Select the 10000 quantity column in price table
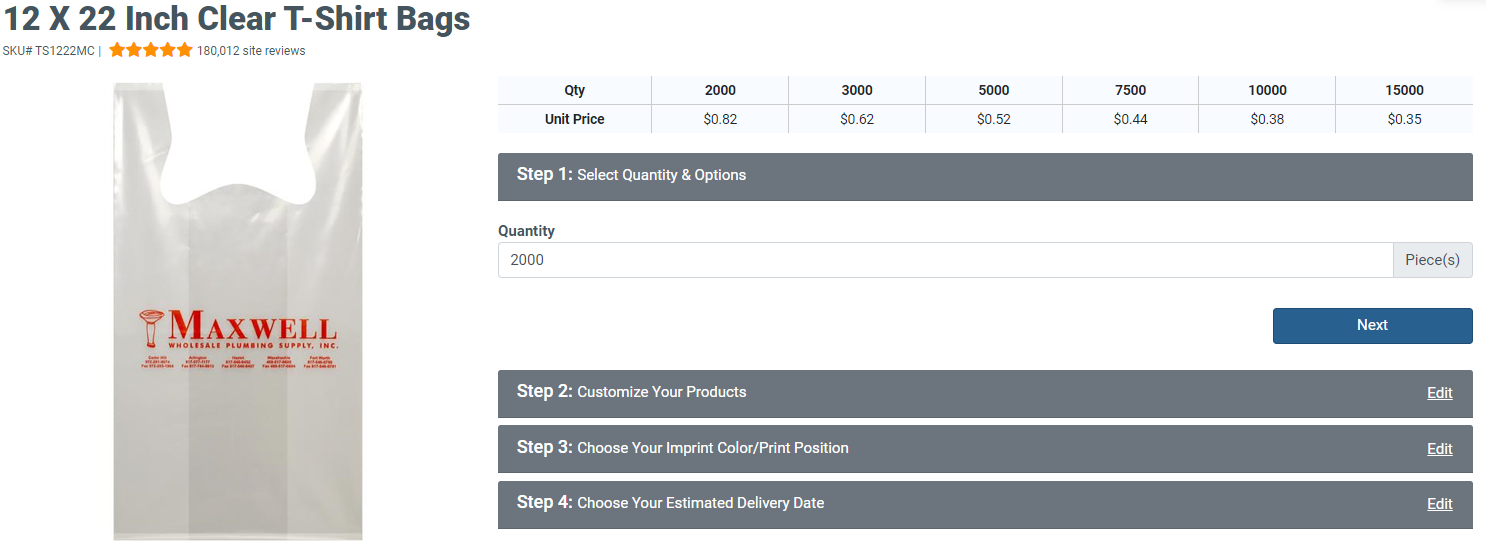The width and height of the screenshot is (1486, 550). coord(1267,90)
